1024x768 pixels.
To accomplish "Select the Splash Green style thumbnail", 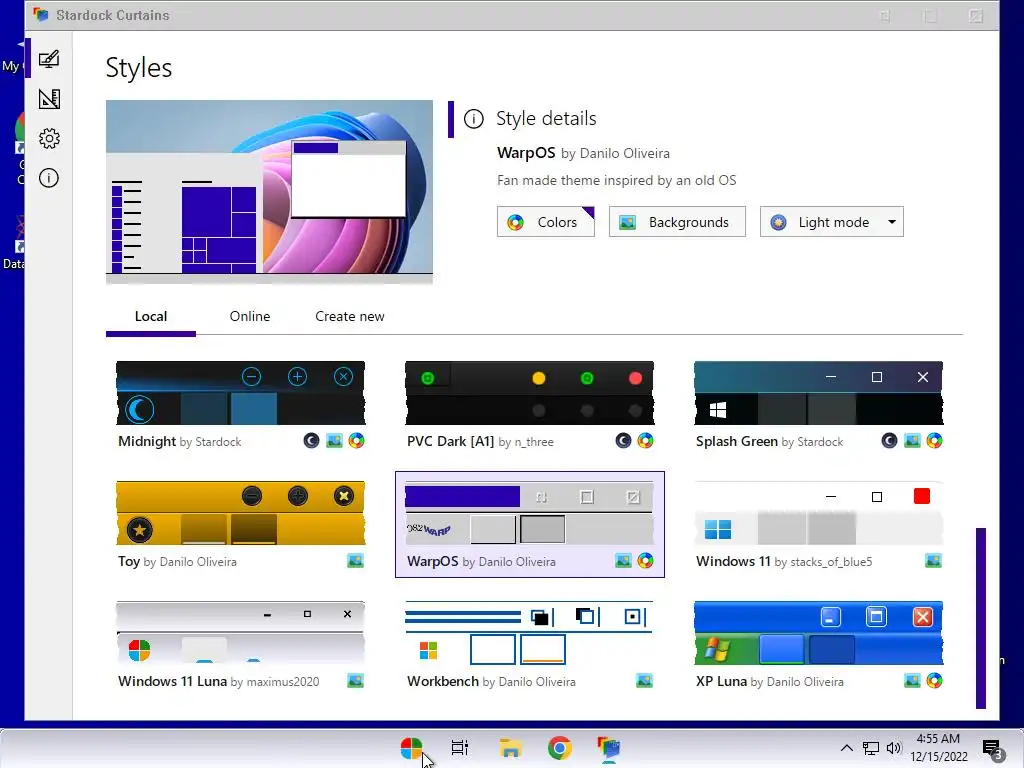I will [x=818, y=393].
